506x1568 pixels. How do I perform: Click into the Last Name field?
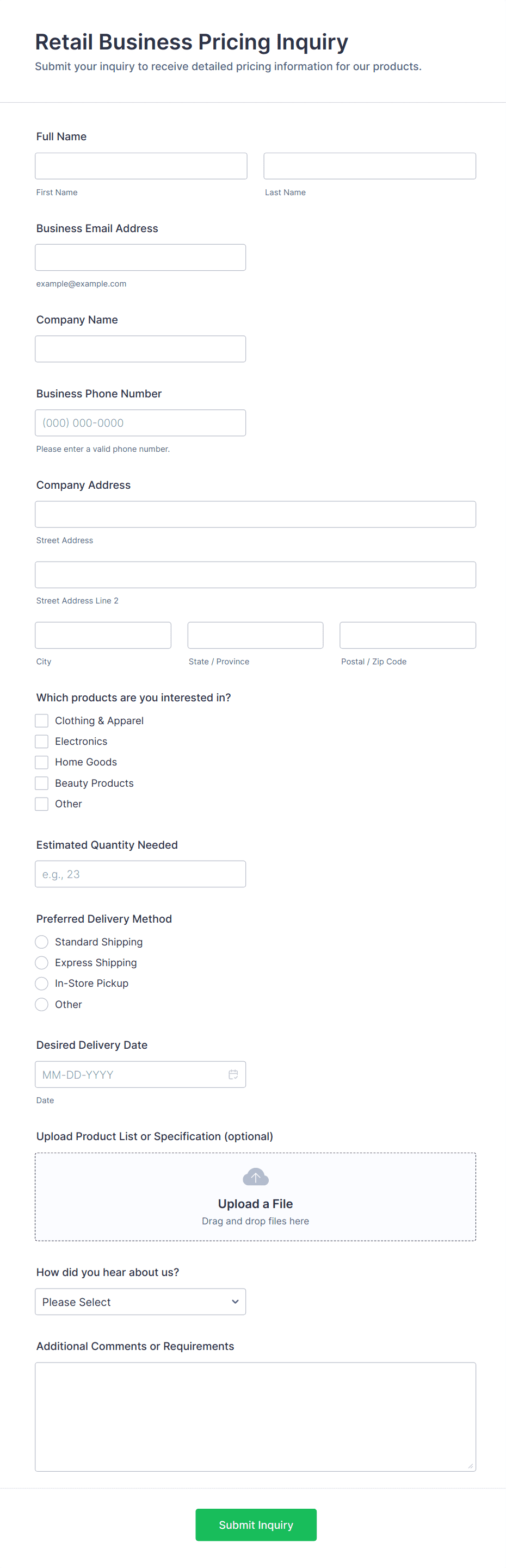[x=369, y=166]
